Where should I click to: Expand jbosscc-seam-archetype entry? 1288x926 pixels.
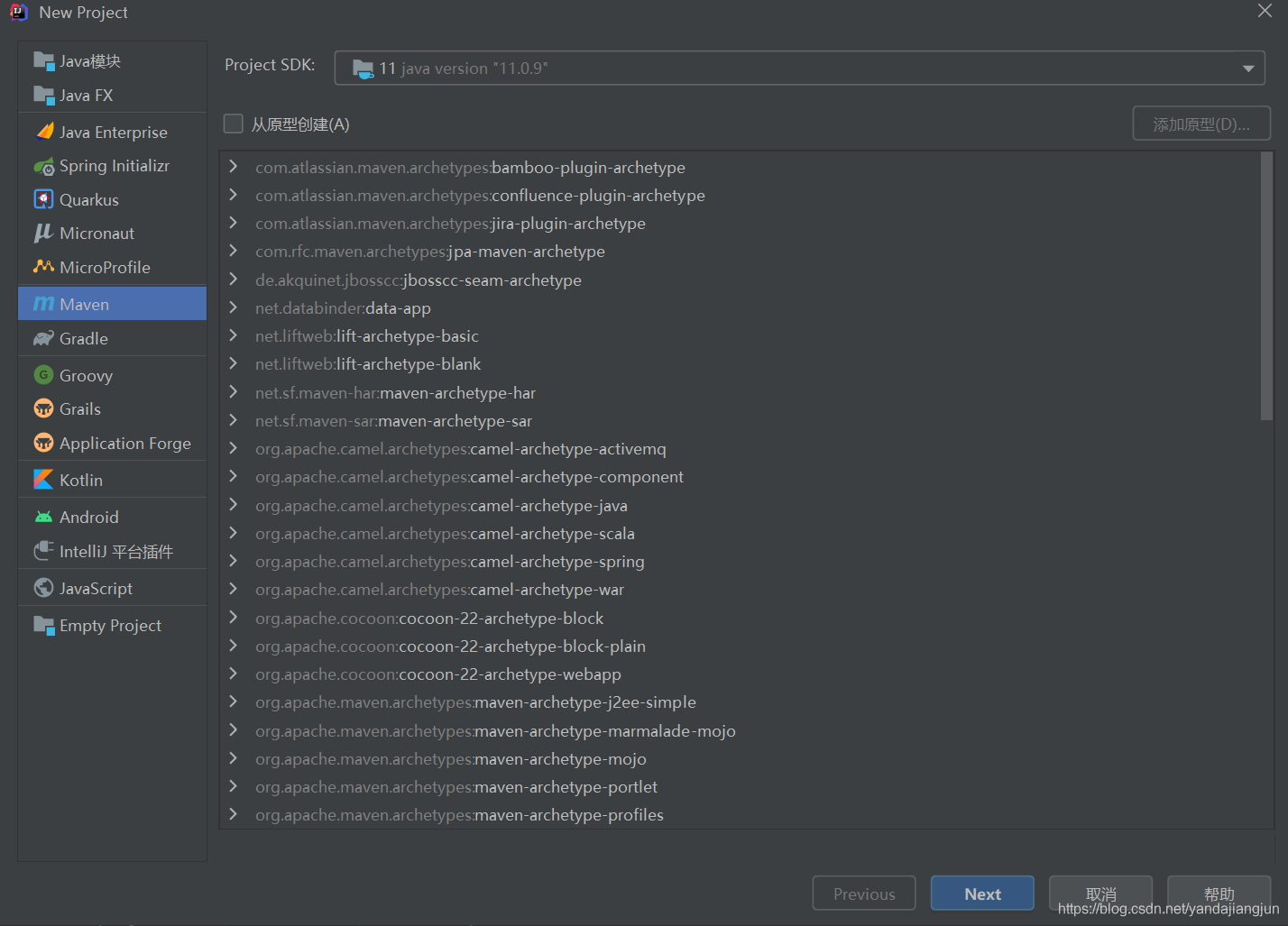point(234,280)
